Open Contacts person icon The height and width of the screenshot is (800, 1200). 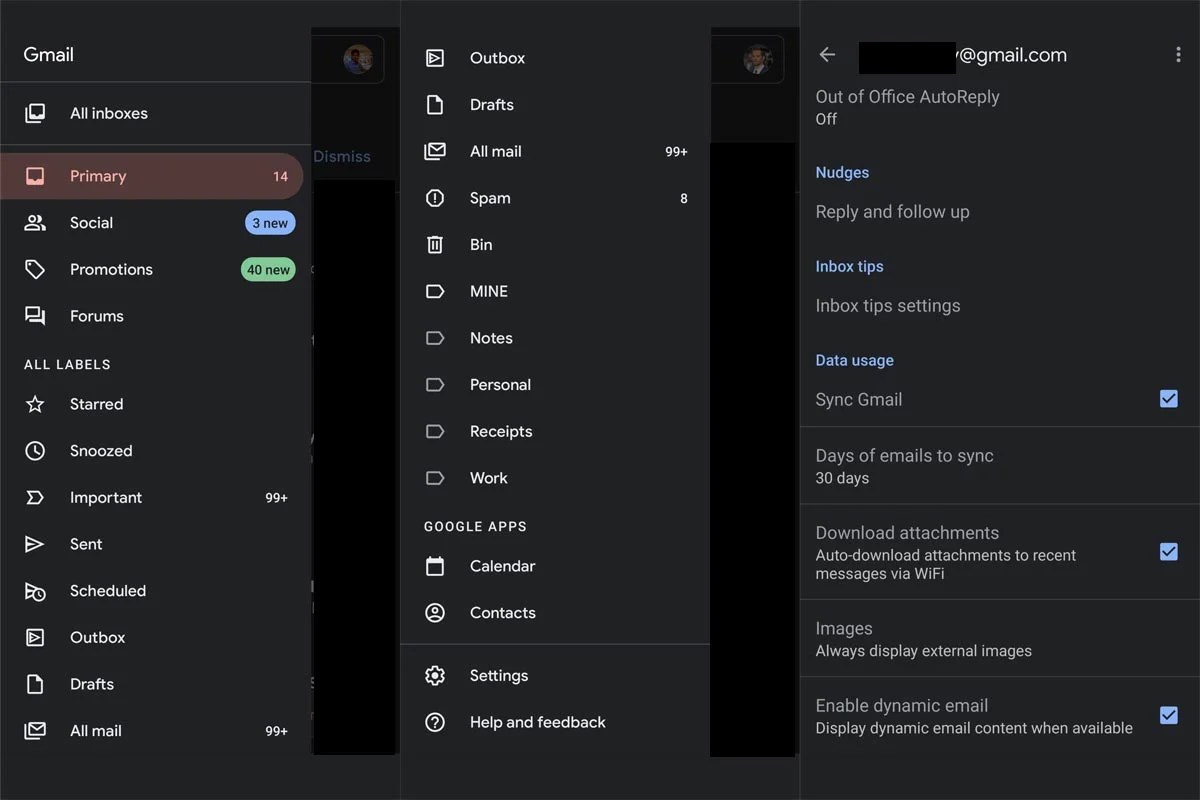(435, 613)
